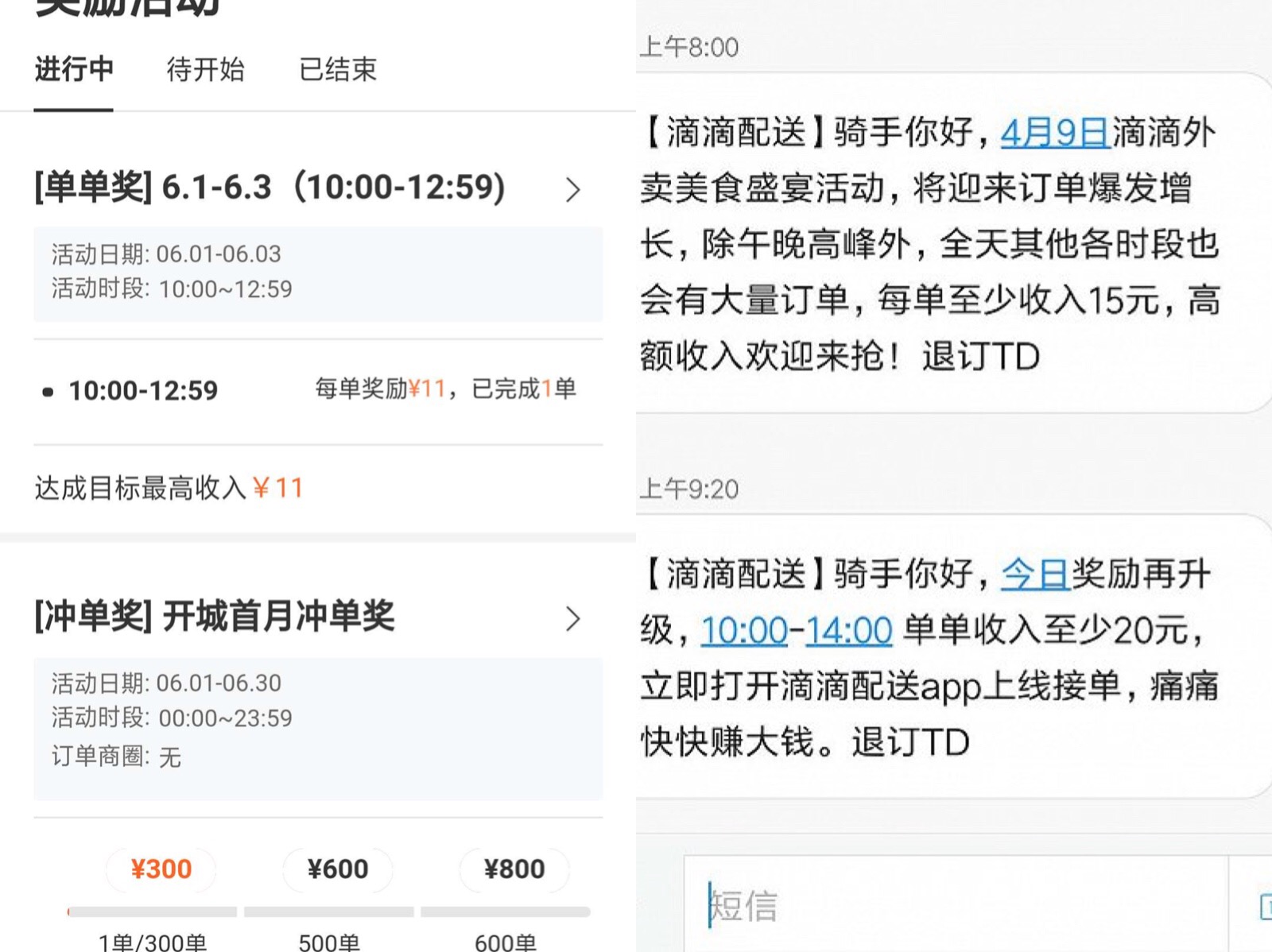The width and height of the screenshot is (1272, 952).
Task: Open the [冲单奖] 开城首月冲单奖 title
Action: coord(215,617)
